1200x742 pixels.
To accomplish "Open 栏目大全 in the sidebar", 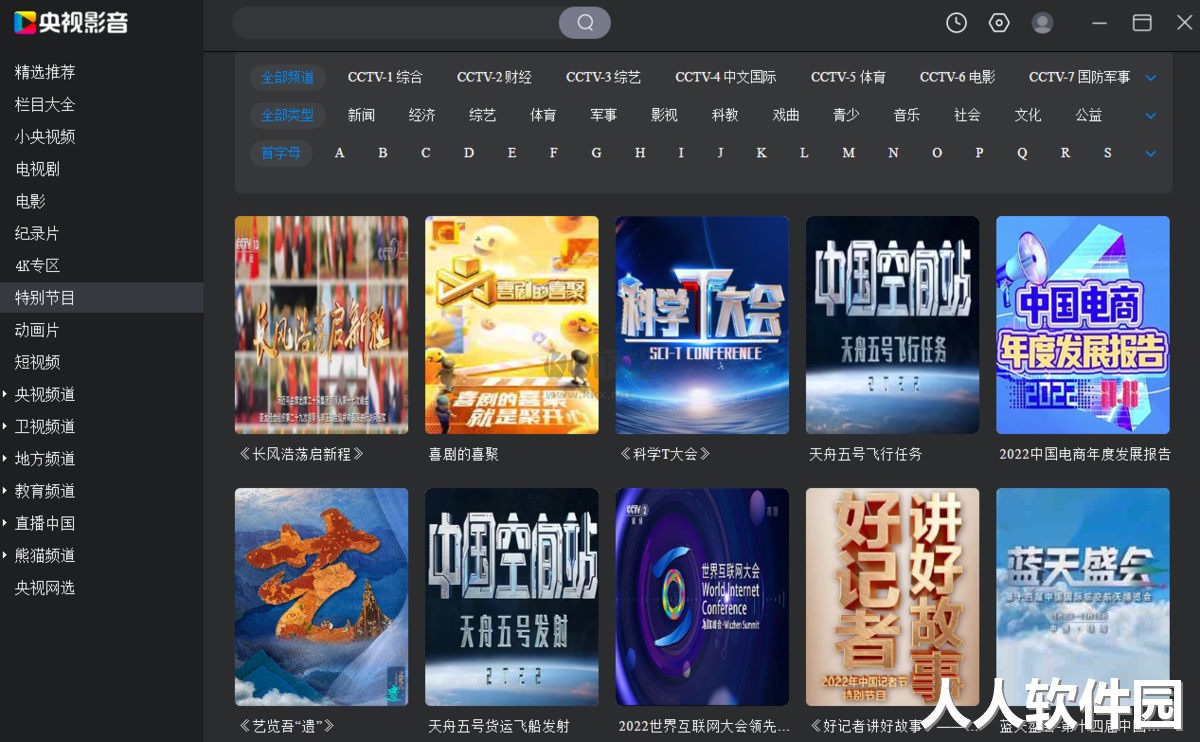I will (45, 104).
